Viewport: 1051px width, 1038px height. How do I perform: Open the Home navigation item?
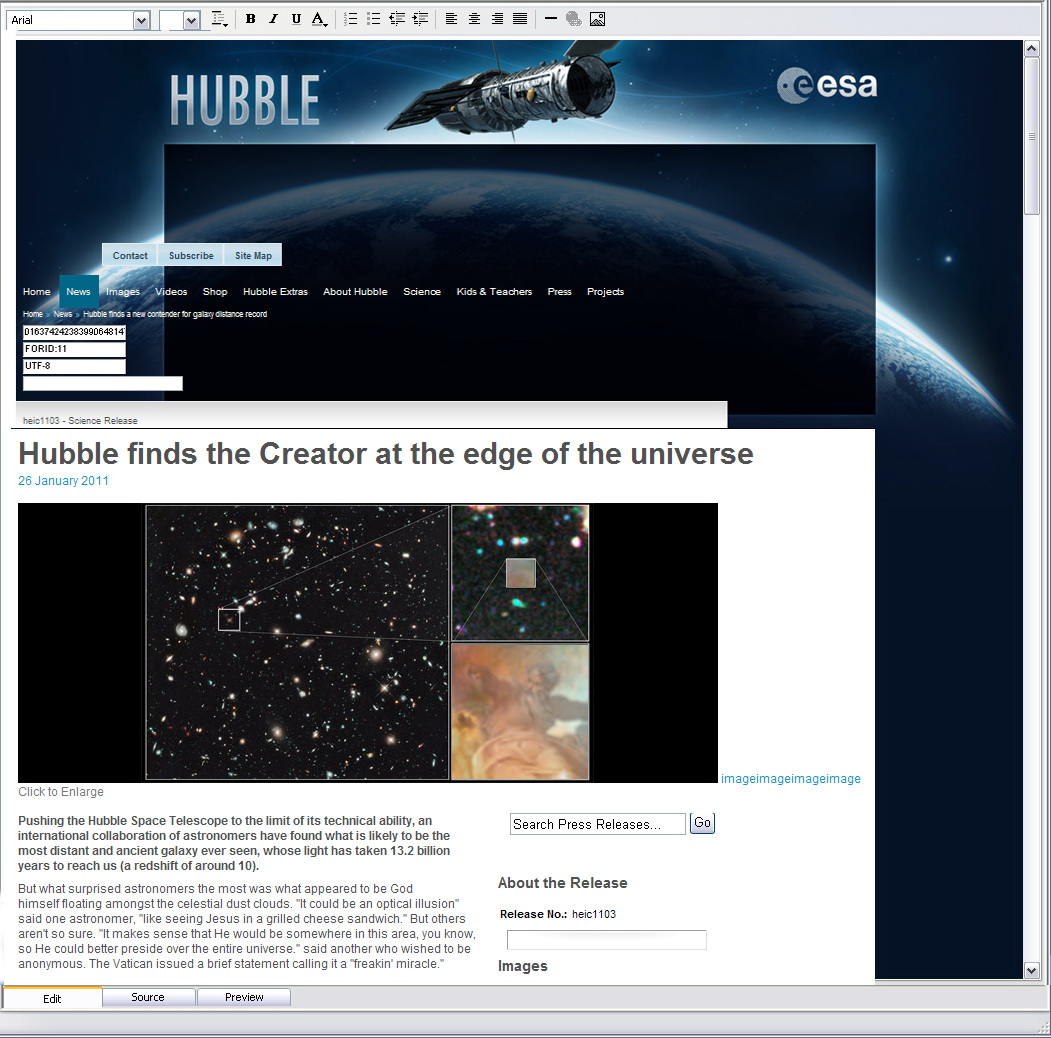36,291
